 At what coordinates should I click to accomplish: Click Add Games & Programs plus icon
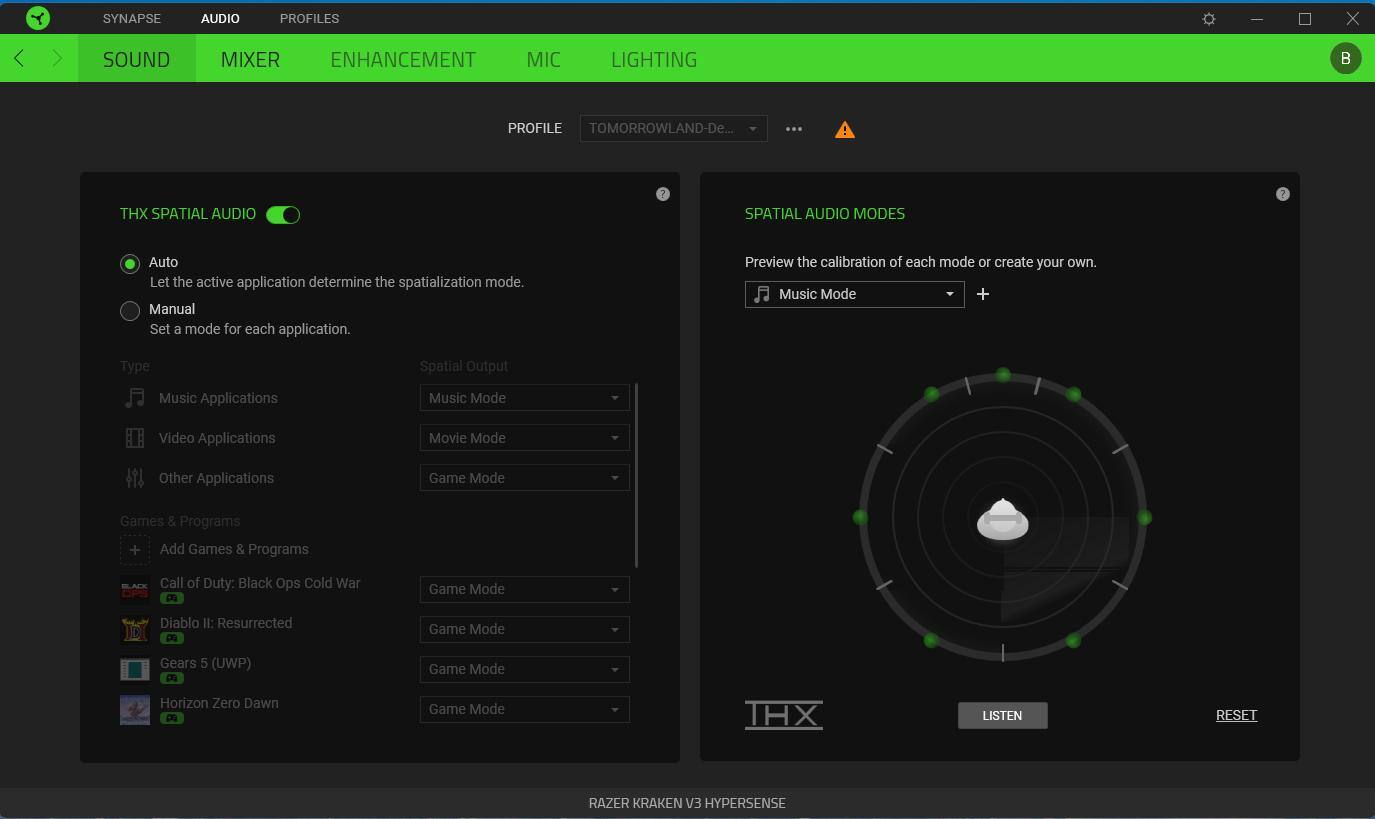click(x=135, y=549)
